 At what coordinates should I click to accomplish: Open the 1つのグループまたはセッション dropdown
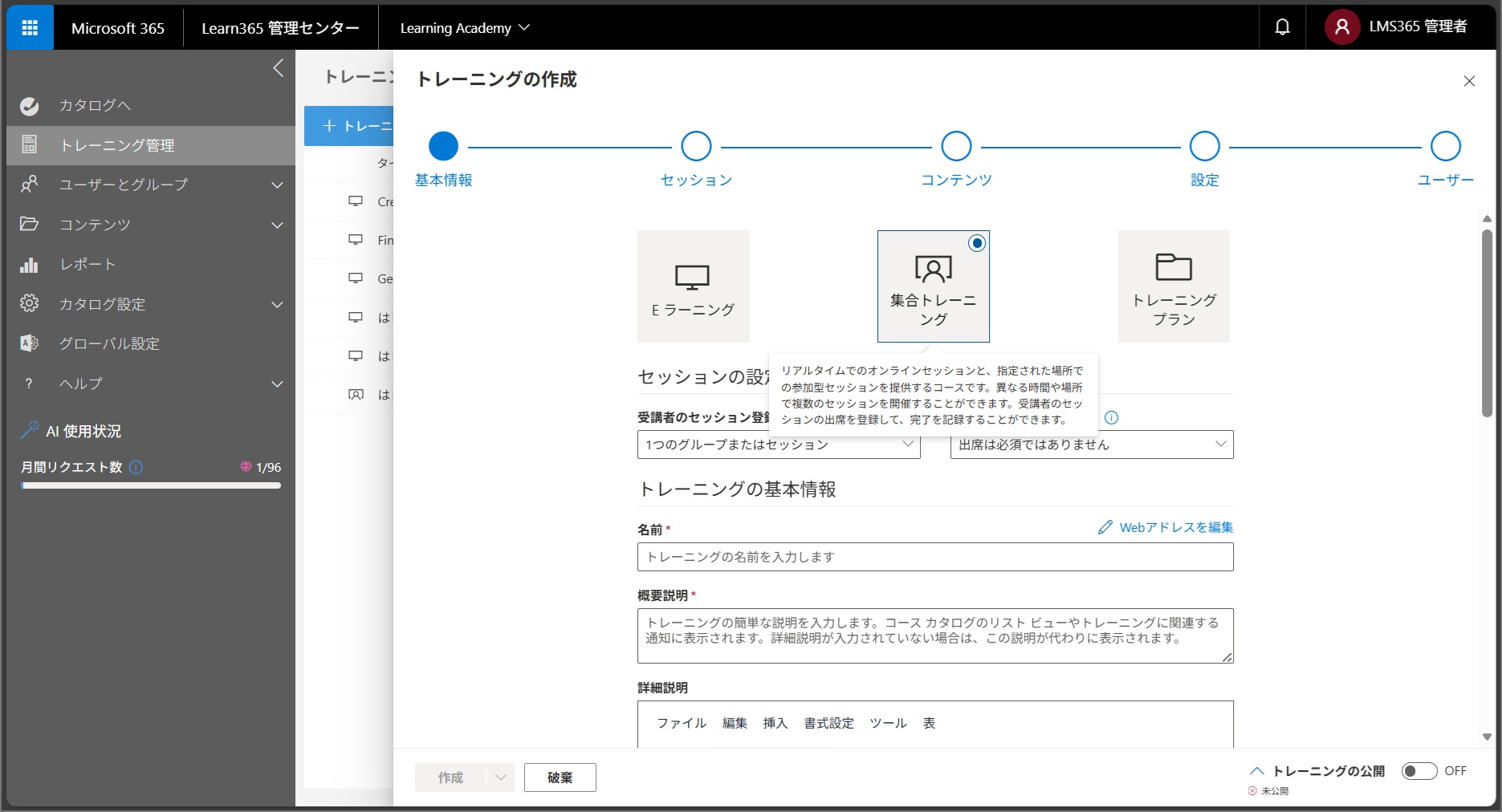[x=779, y=445]
